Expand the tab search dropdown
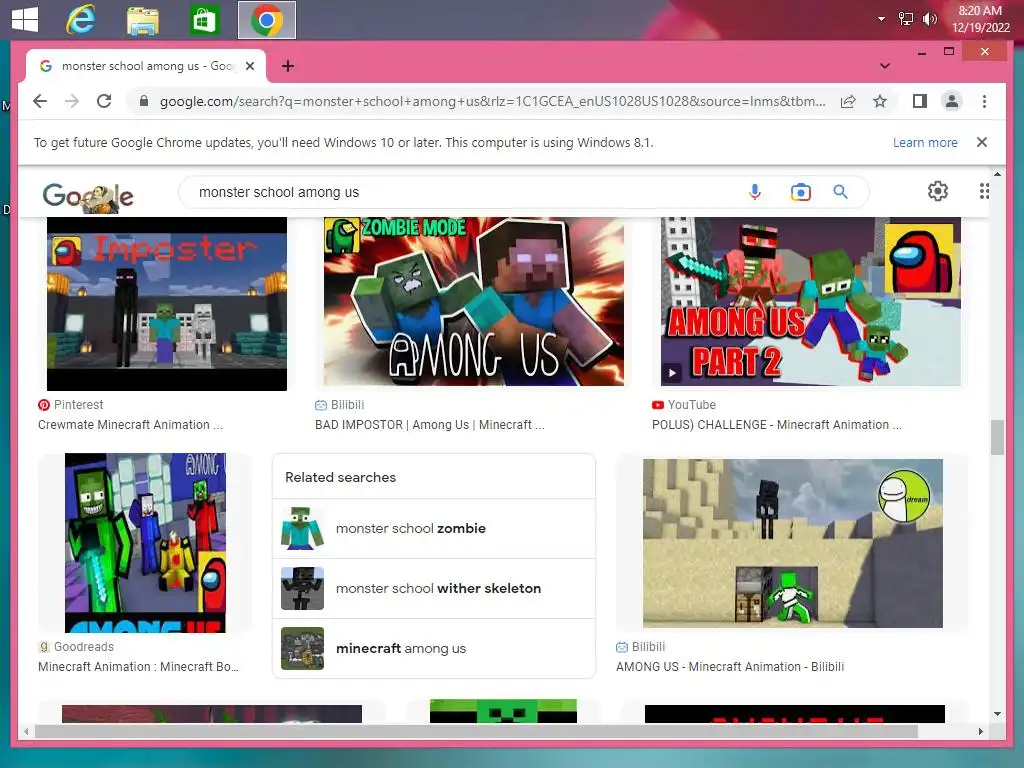 point(885,66)
